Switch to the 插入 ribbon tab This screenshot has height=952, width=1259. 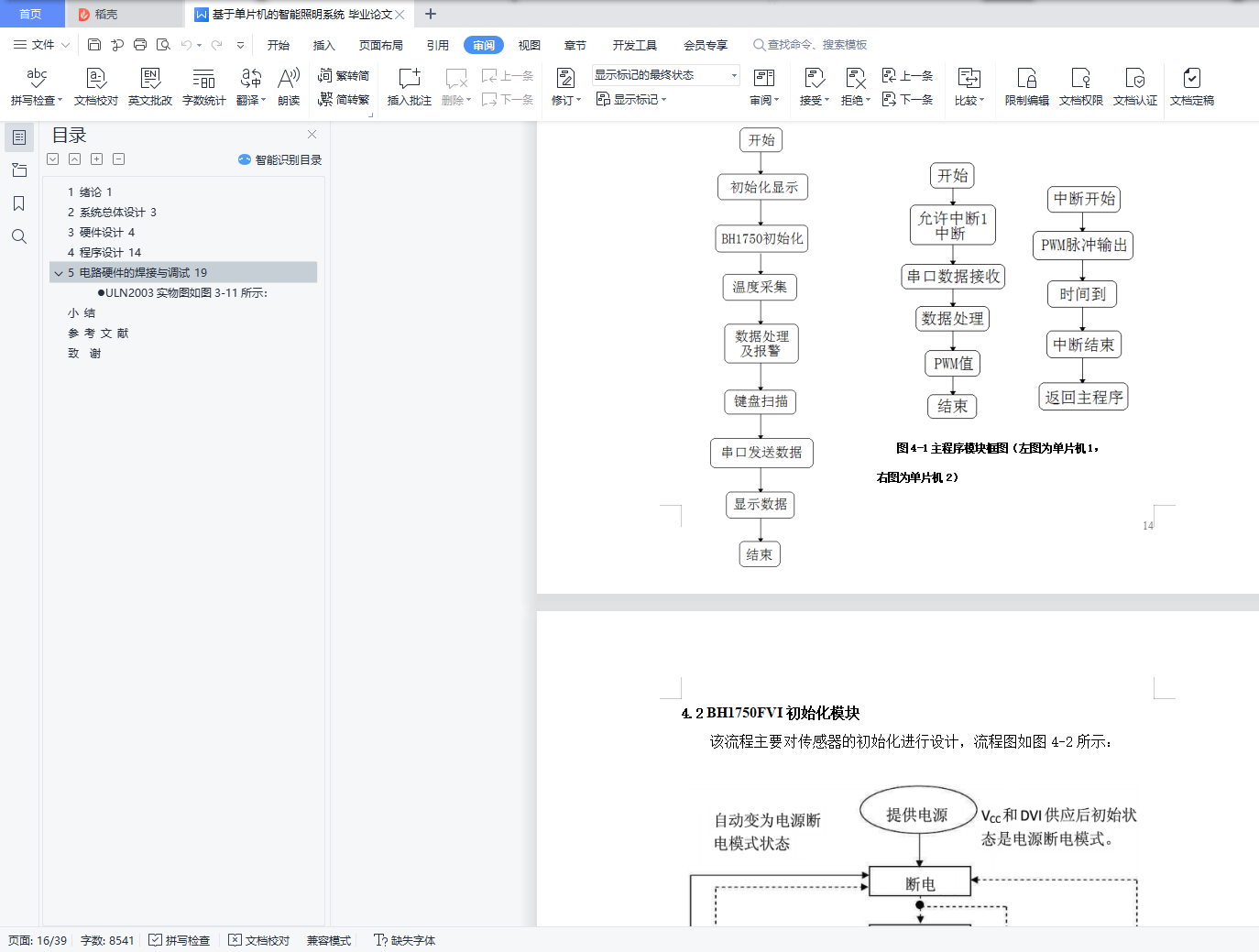point(324,45)
